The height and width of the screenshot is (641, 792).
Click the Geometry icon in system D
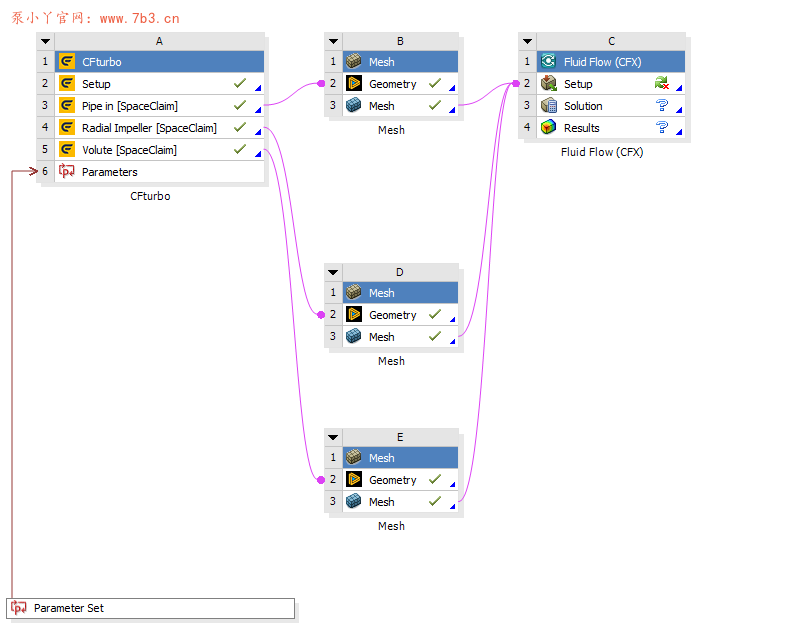click(x=354, y=314)
